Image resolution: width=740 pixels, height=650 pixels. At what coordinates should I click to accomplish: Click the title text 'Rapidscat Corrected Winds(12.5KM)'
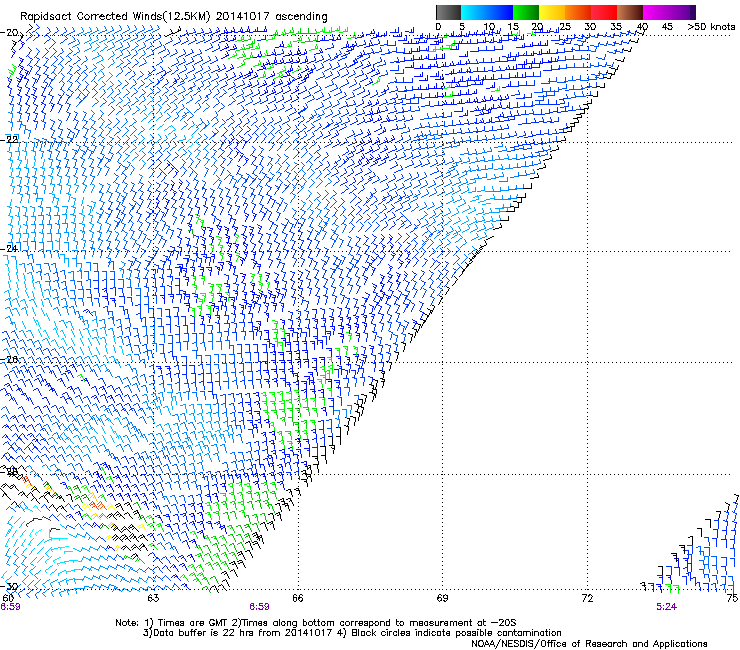(116, 17)
